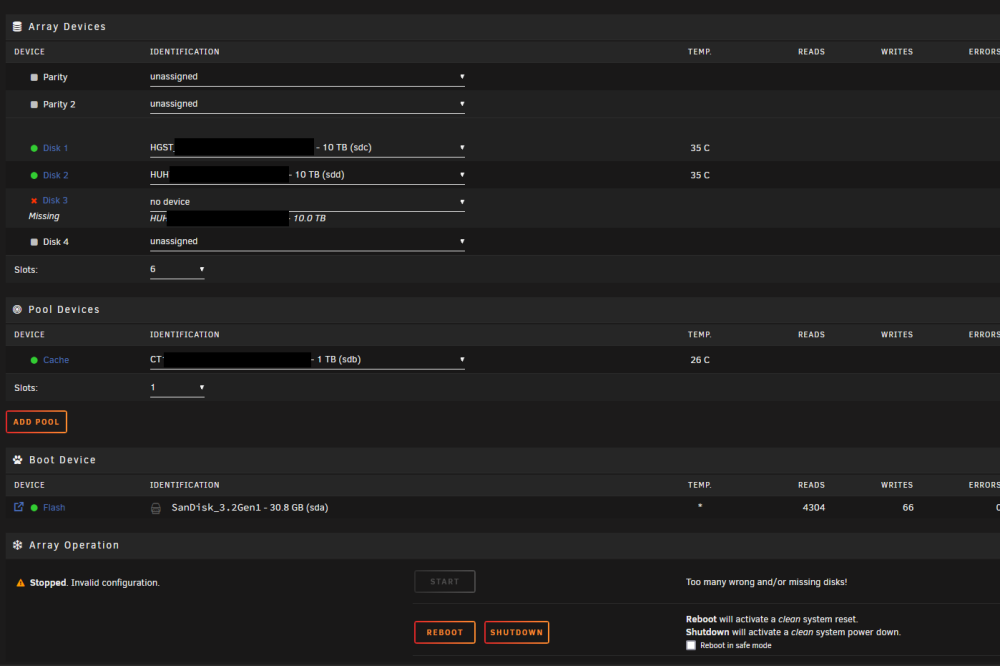
Task: Open the Disk 2 device dropdown (sdd)
Action: point(307,175)
